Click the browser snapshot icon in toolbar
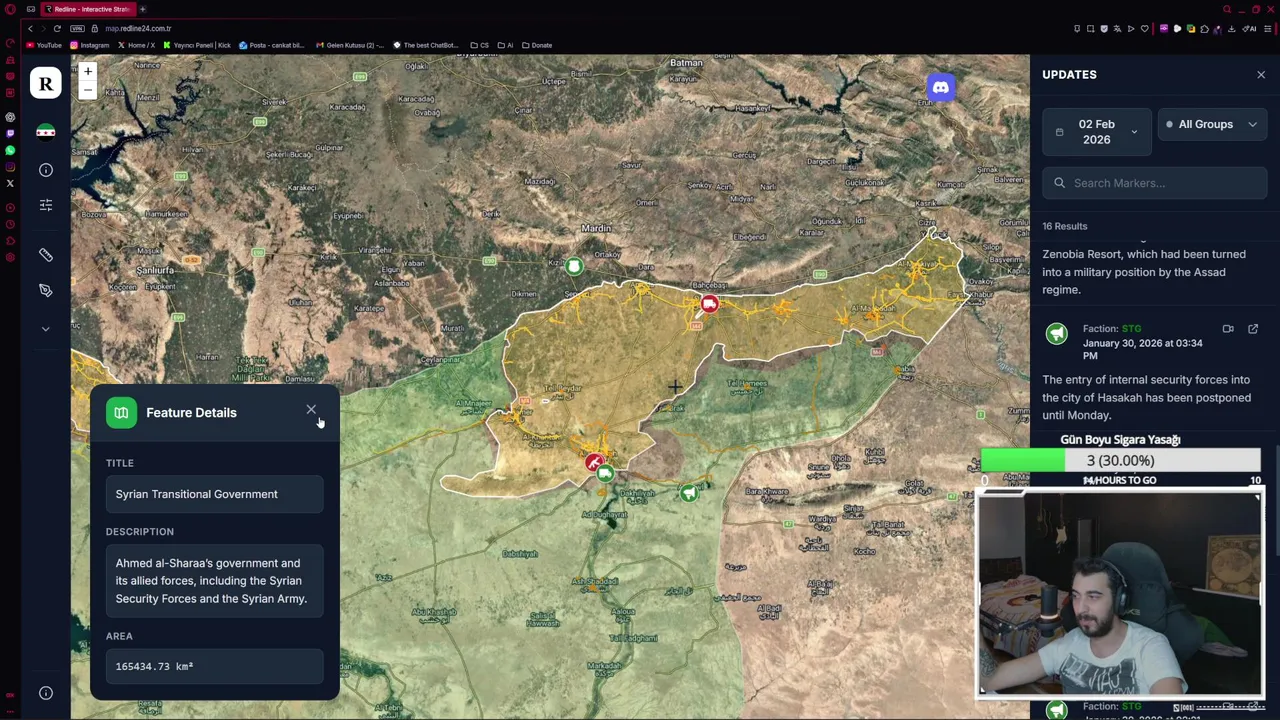The height and width of the screenshot is (720, 1280). tap(1090, 29)
